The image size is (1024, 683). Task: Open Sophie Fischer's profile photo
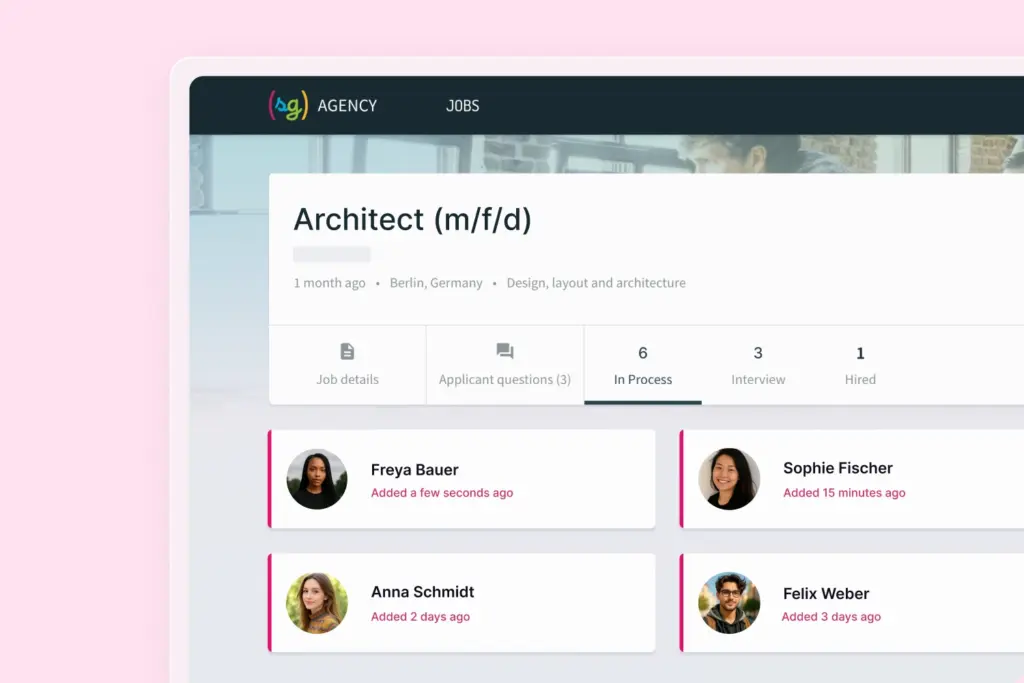(x=729, y=479)
